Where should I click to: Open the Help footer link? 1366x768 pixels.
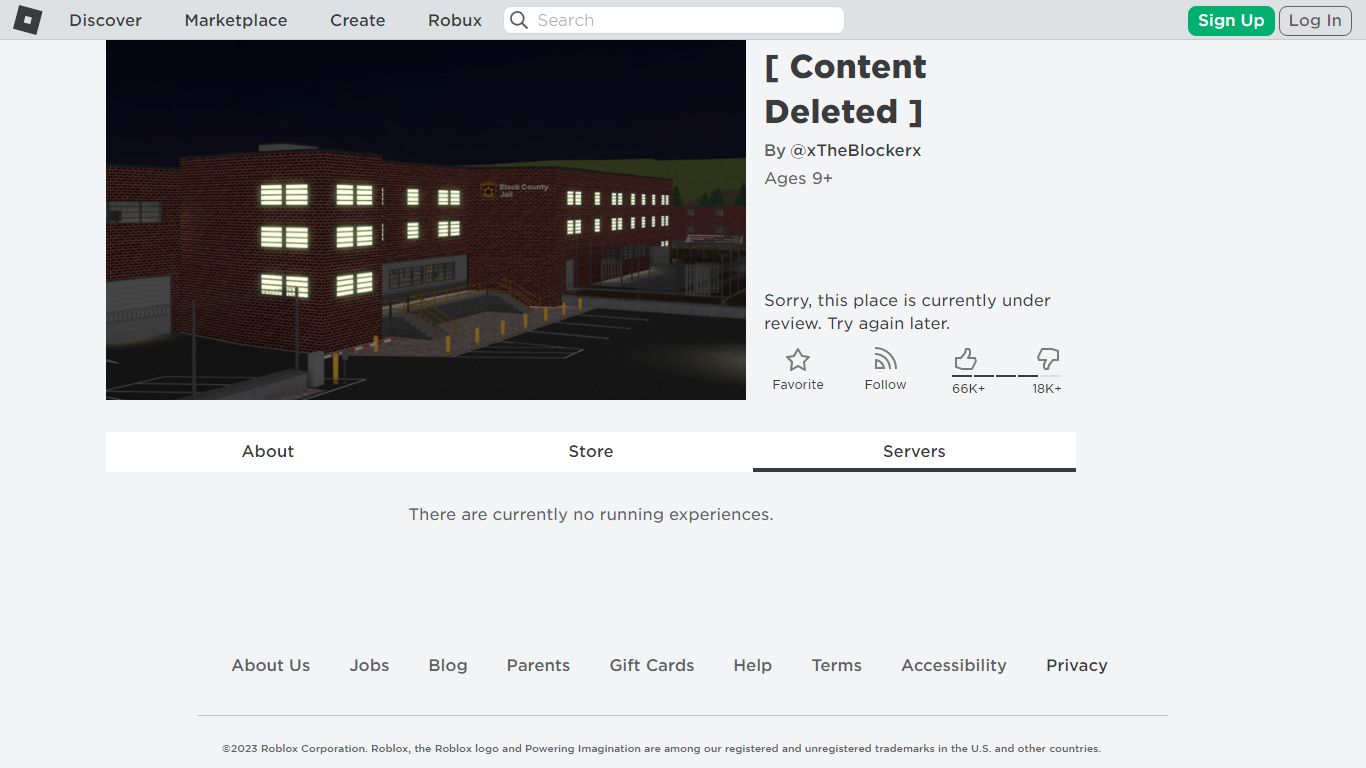[x=752, y=665]
